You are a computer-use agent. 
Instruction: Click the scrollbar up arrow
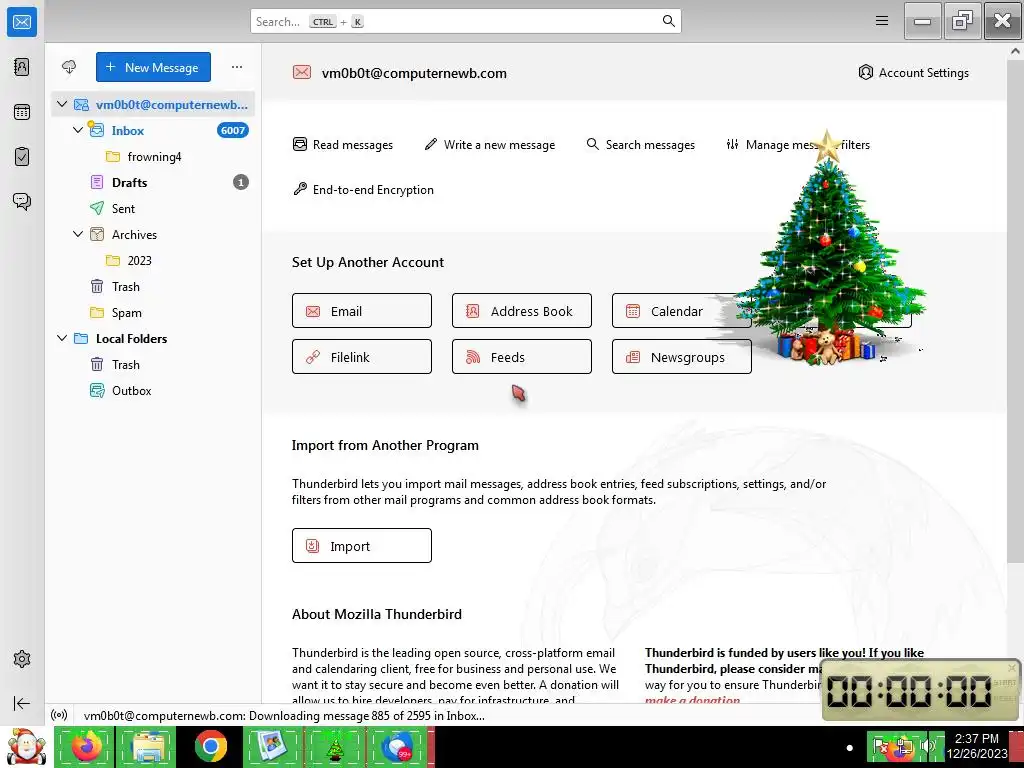point(1016,50)
